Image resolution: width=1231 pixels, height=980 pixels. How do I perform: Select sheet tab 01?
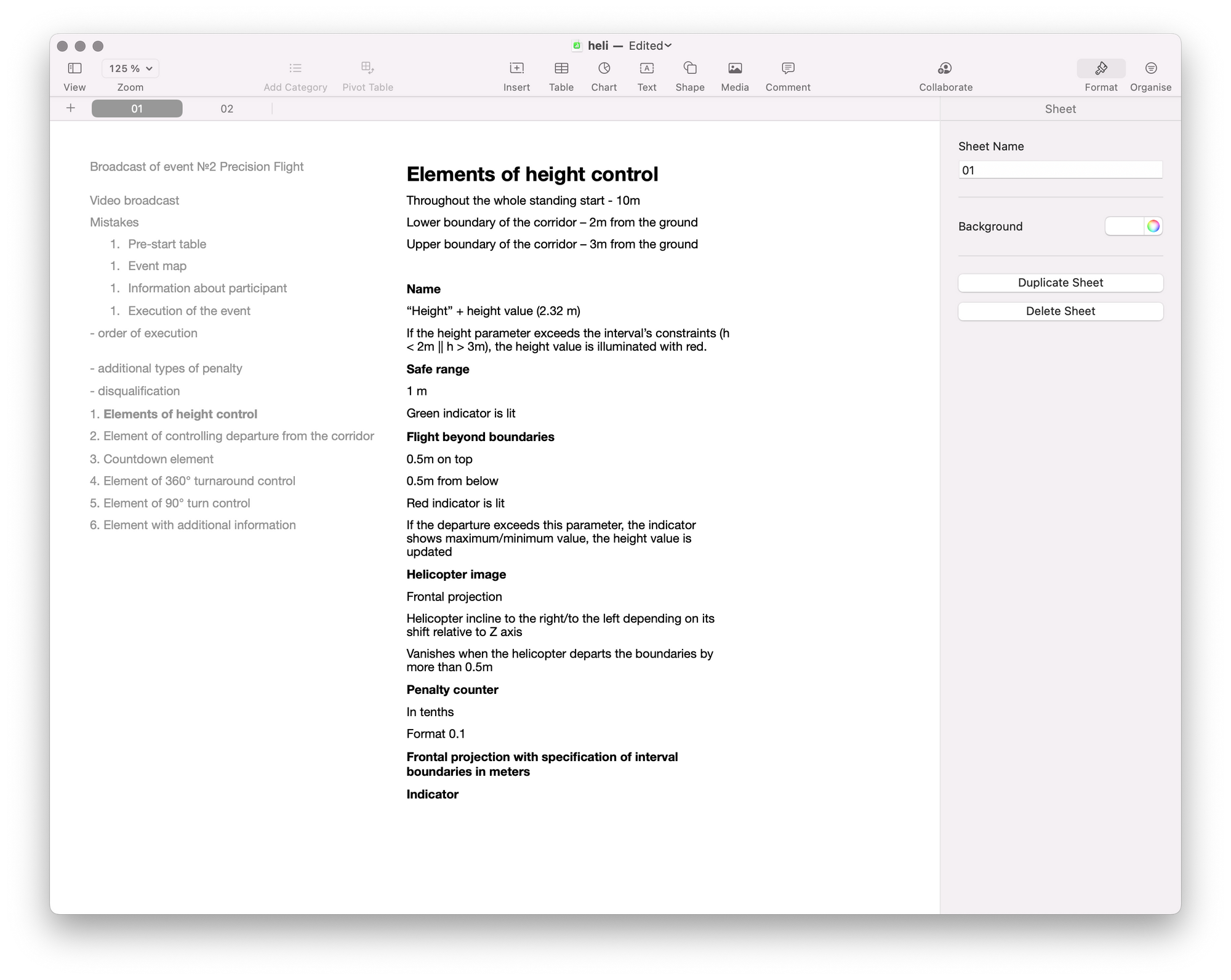(137, 109)
